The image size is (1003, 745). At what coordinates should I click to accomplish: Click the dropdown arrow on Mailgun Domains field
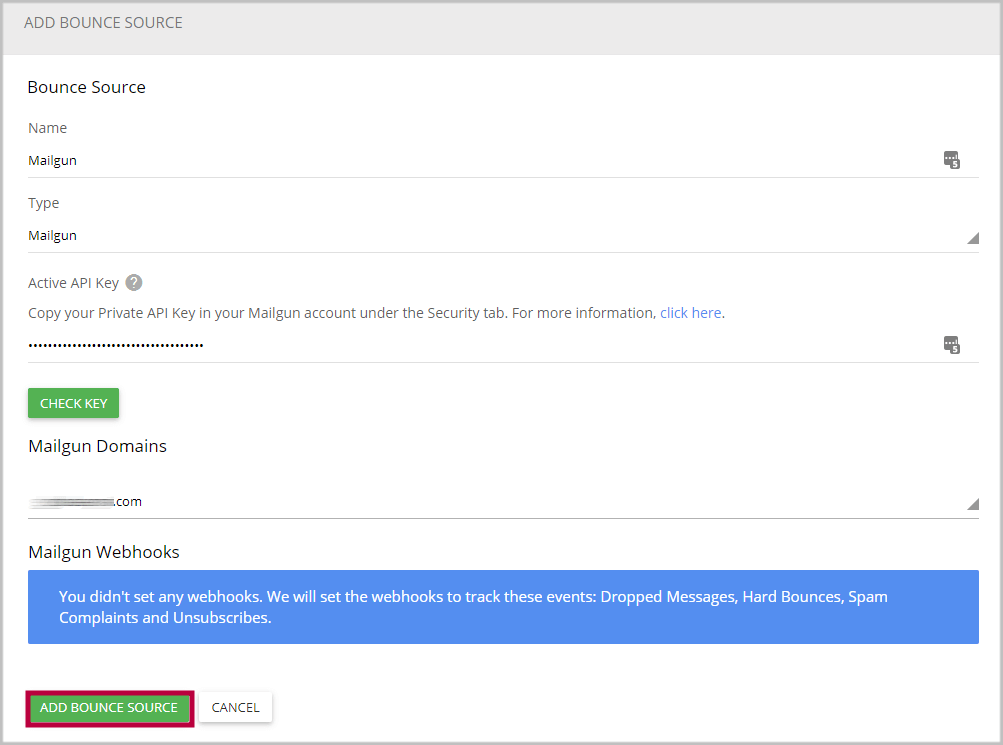[x=971, y=504]
